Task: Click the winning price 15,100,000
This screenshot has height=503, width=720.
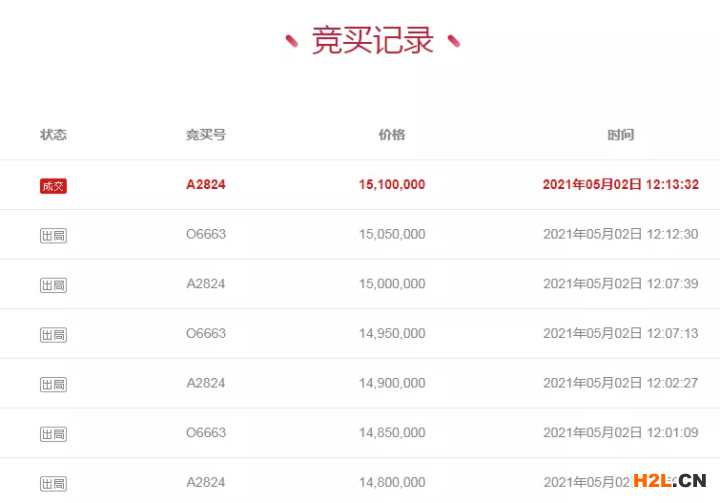Action: coord(392,184)
